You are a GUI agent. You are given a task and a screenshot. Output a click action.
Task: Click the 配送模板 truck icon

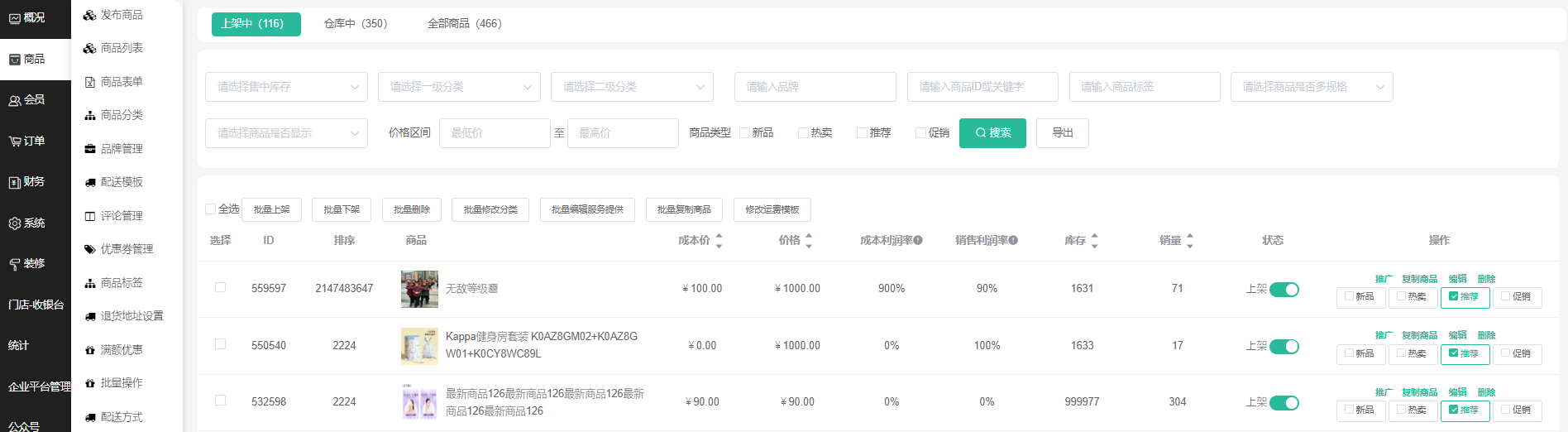[89, 182]
